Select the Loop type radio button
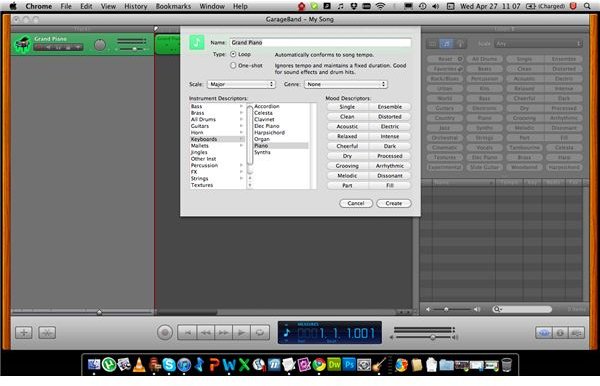The image size is (600, 386). [233, 54]
